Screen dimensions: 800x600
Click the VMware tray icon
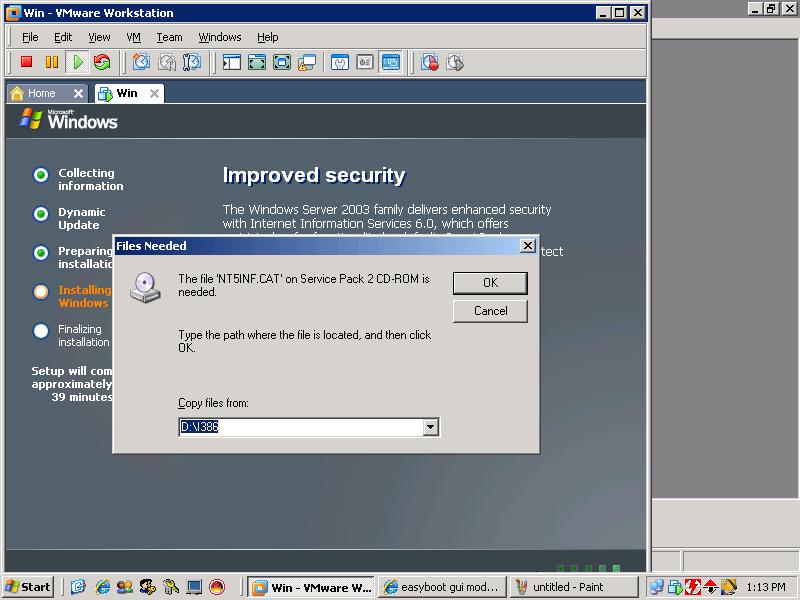coord(675,587)
